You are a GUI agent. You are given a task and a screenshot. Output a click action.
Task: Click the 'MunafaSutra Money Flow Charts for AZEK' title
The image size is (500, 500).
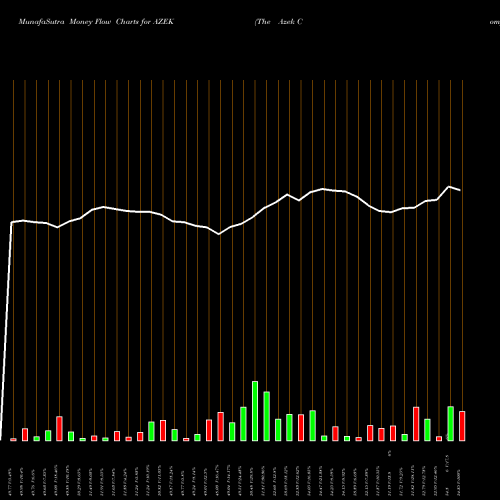pyautogui.click(x=96, y=22)
